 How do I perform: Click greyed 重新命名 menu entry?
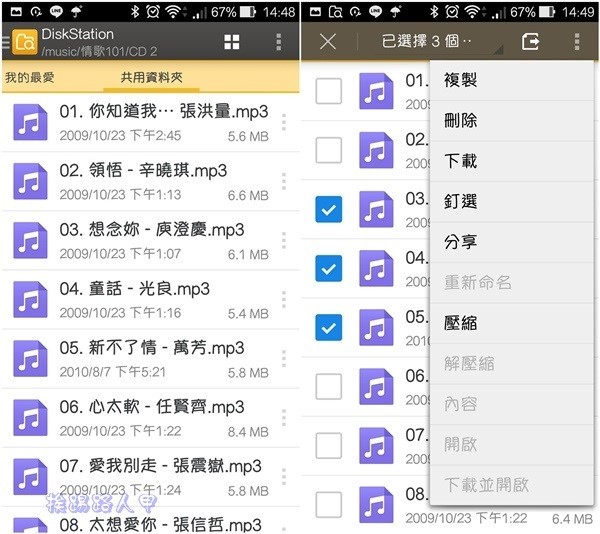(x=512, y=283)
